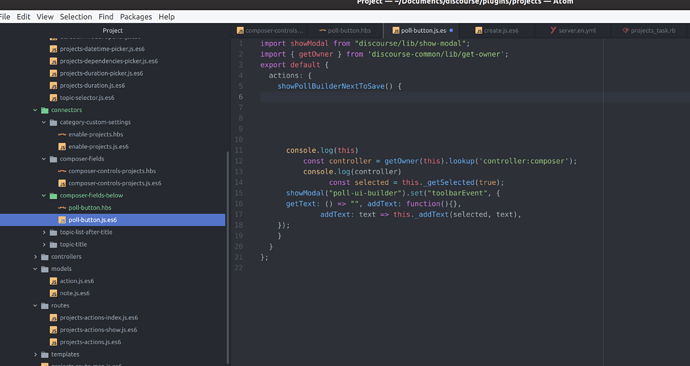This screenshot has height=366, width=690.
Task: Click the JS icon of projects-duration-picker.js.es6
Action: pos(53,73)
